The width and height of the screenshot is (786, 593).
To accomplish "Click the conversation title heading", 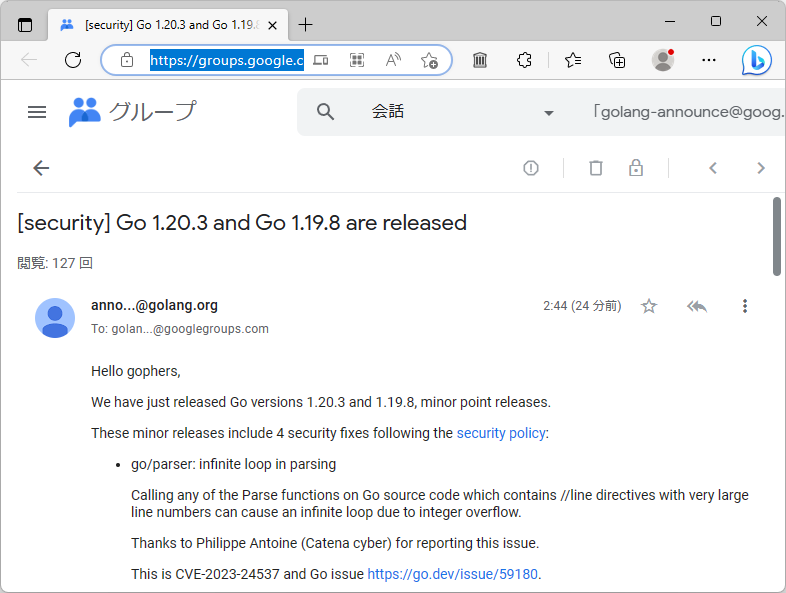I will coord(242,223).
